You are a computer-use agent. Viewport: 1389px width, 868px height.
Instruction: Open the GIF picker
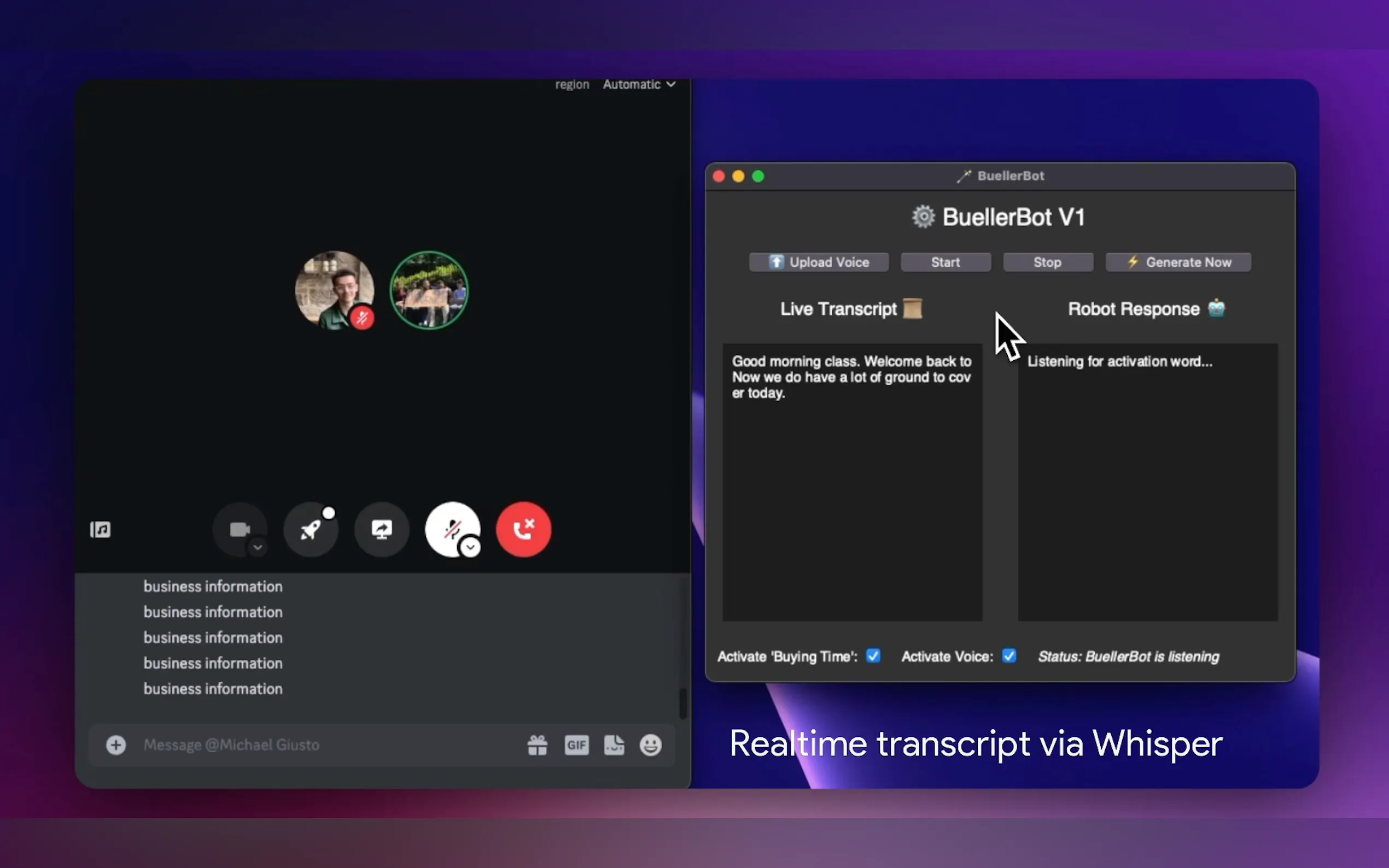pyautogui.click(x=576, y=744)
